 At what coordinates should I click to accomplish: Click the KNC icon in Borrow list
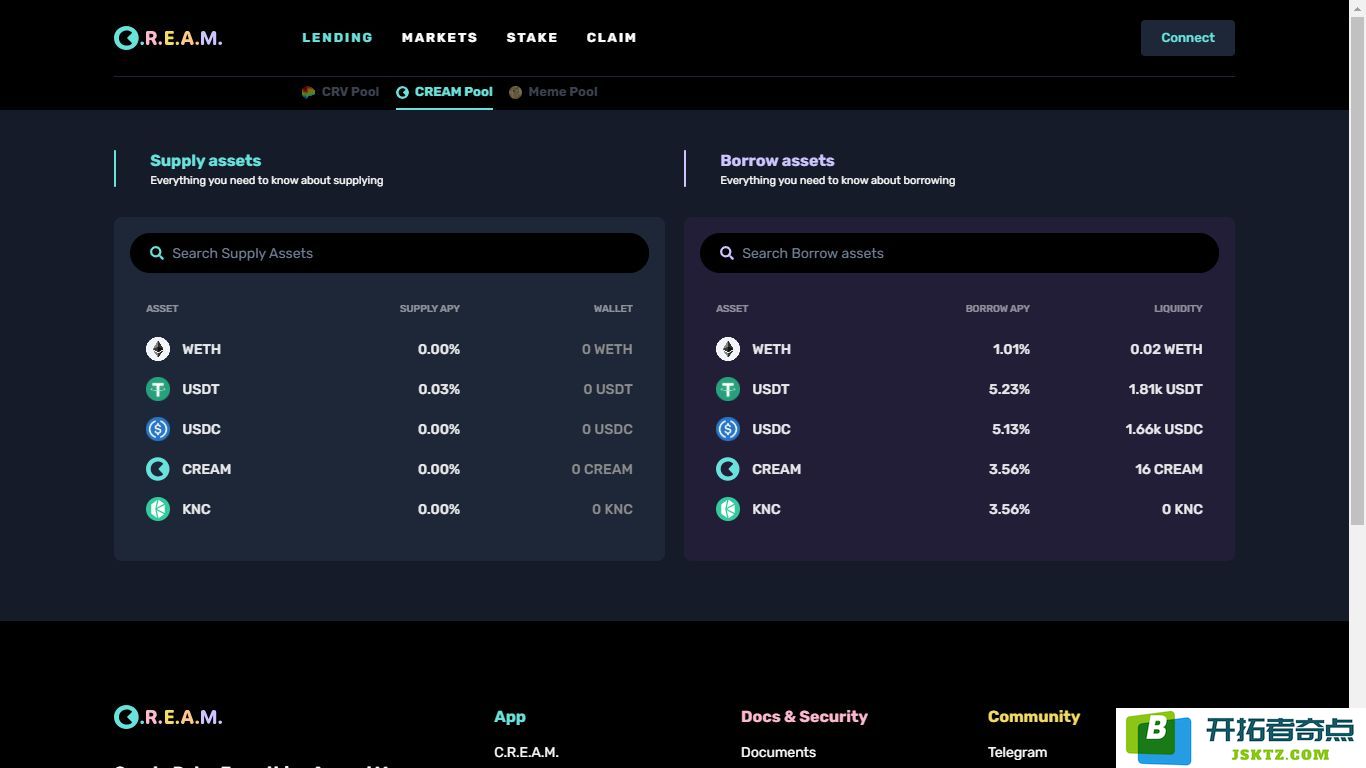pos(728,509)
